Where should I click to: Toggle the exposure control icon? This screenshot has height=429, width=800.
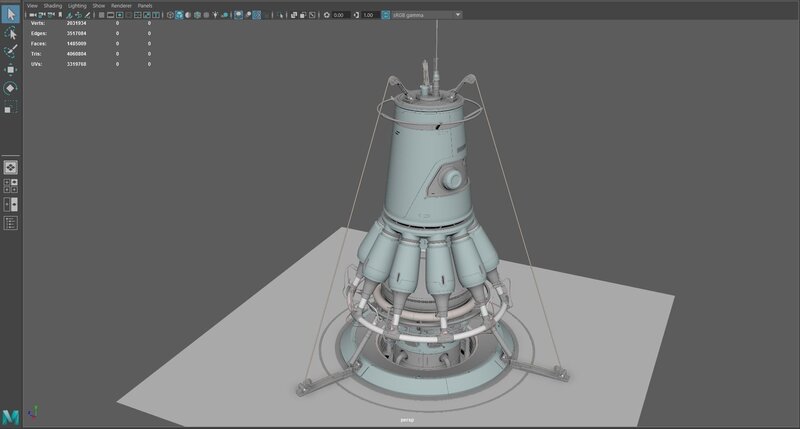(x=326, y=15)
